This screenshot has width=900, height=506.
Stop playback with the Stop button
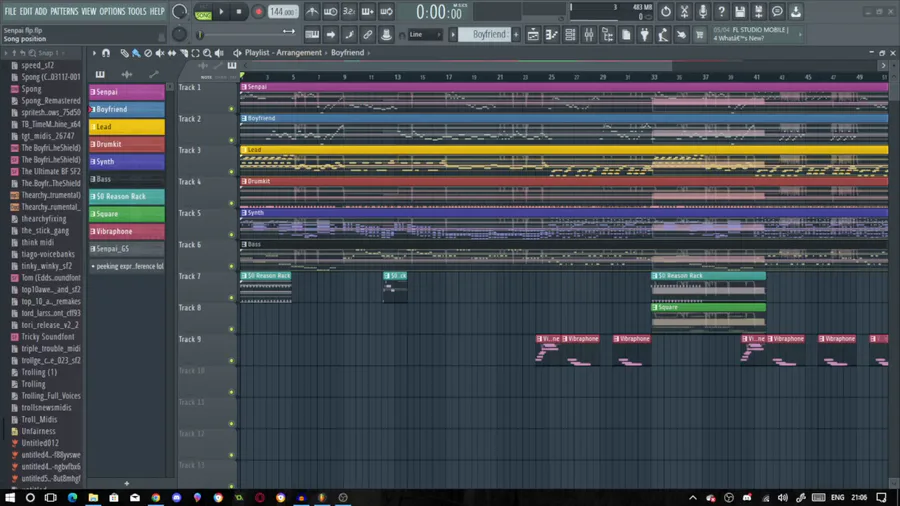tap(239, 11)
